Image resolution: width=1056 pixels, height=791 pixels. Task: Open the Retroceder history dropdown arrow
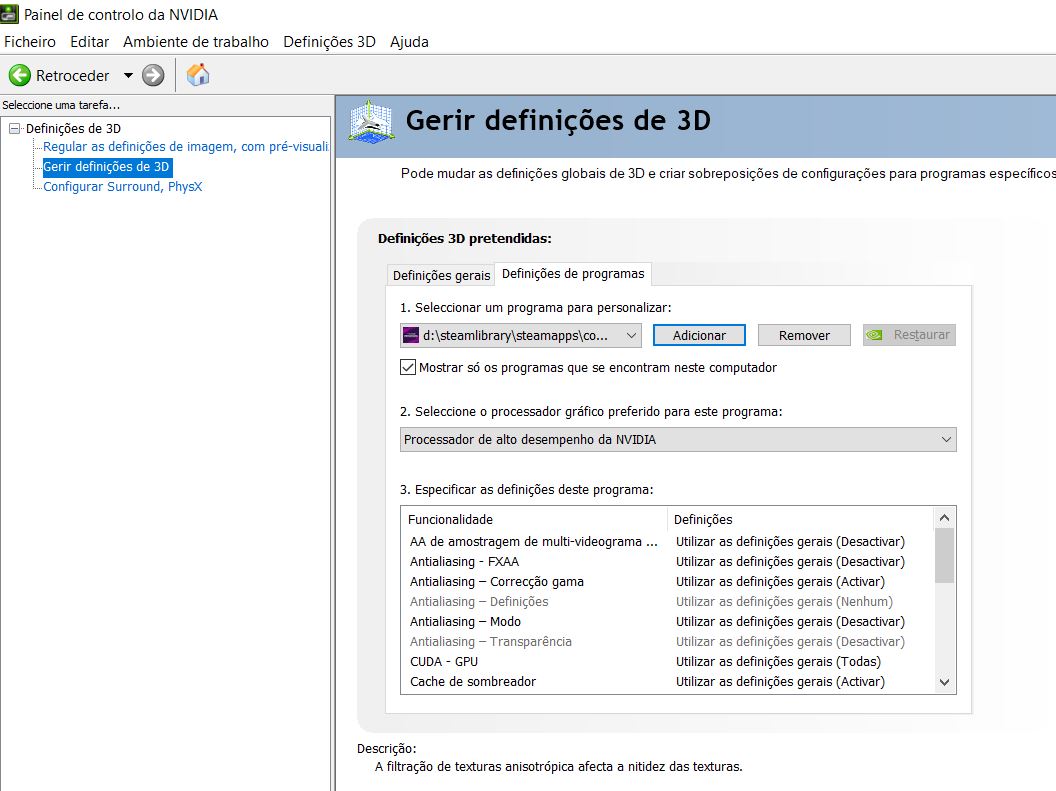click(128, 76)
